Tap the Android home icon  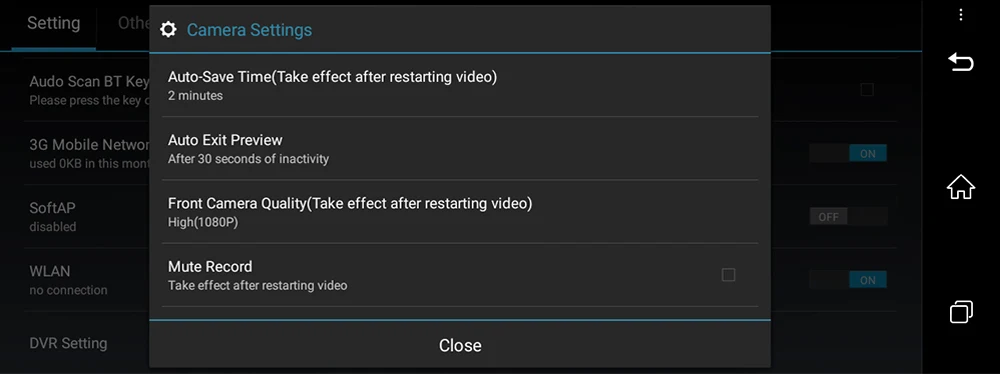(x=960, y=187)
